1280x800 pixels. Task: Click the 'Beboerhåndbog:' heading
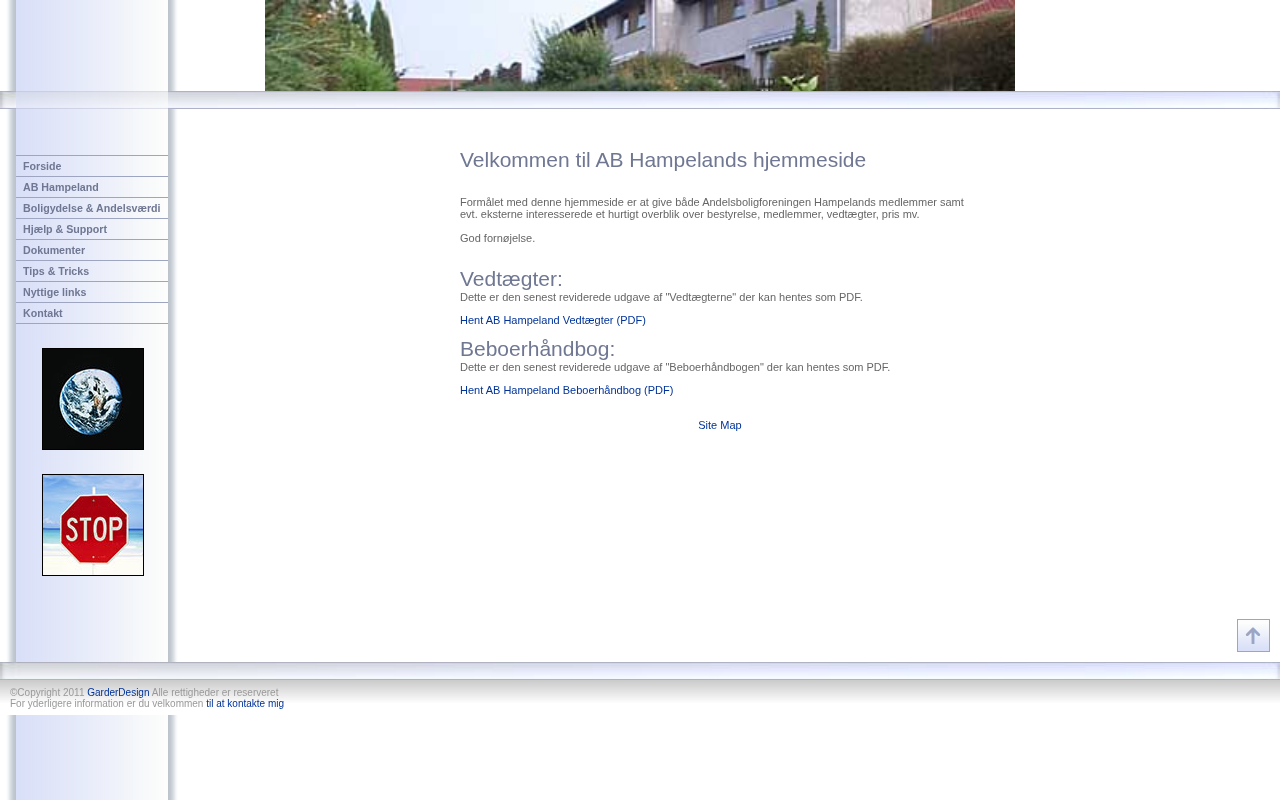point(537,349)
